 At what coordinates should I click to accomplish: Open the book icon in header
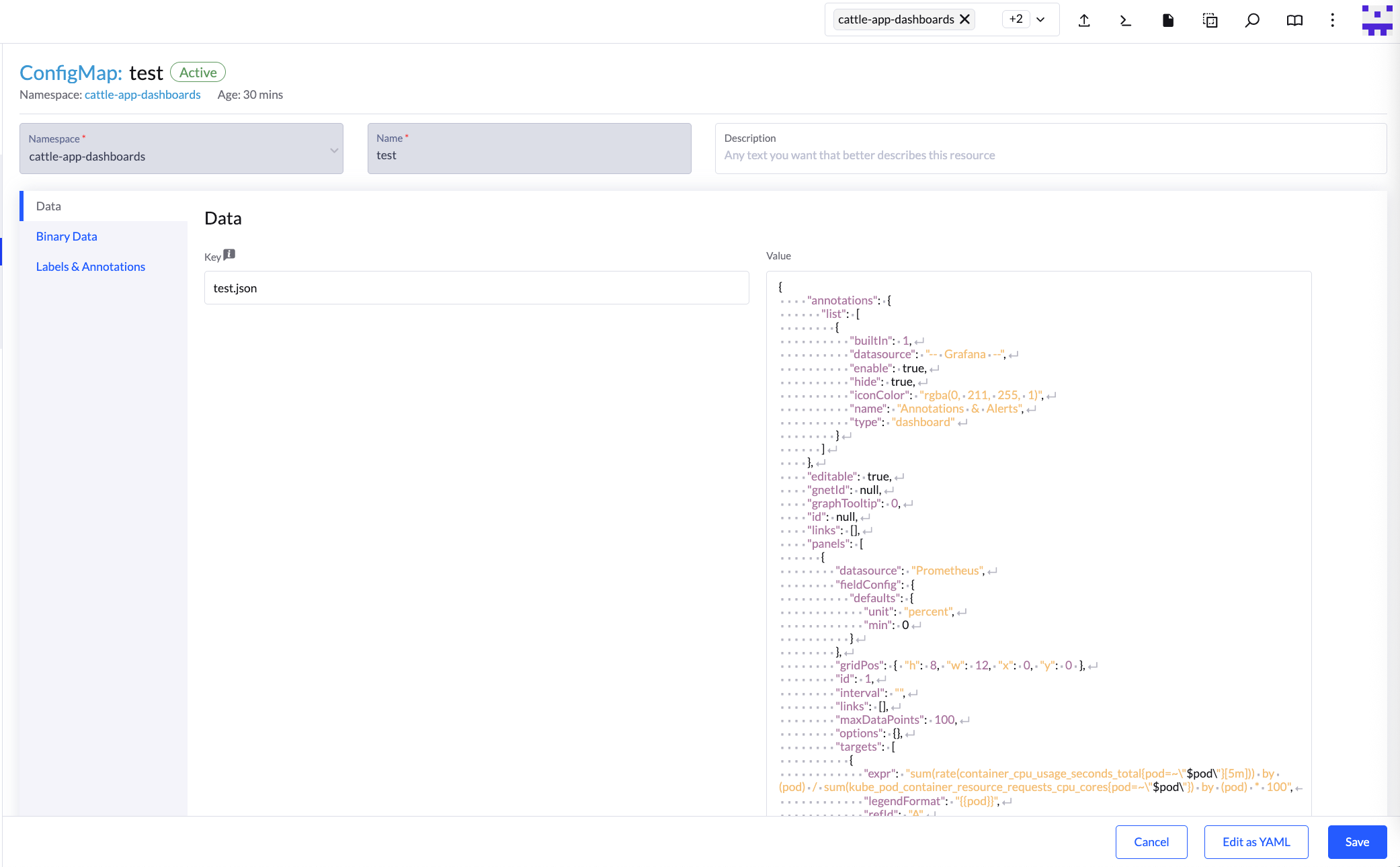pyautogui.click(x=1294, y=20)
